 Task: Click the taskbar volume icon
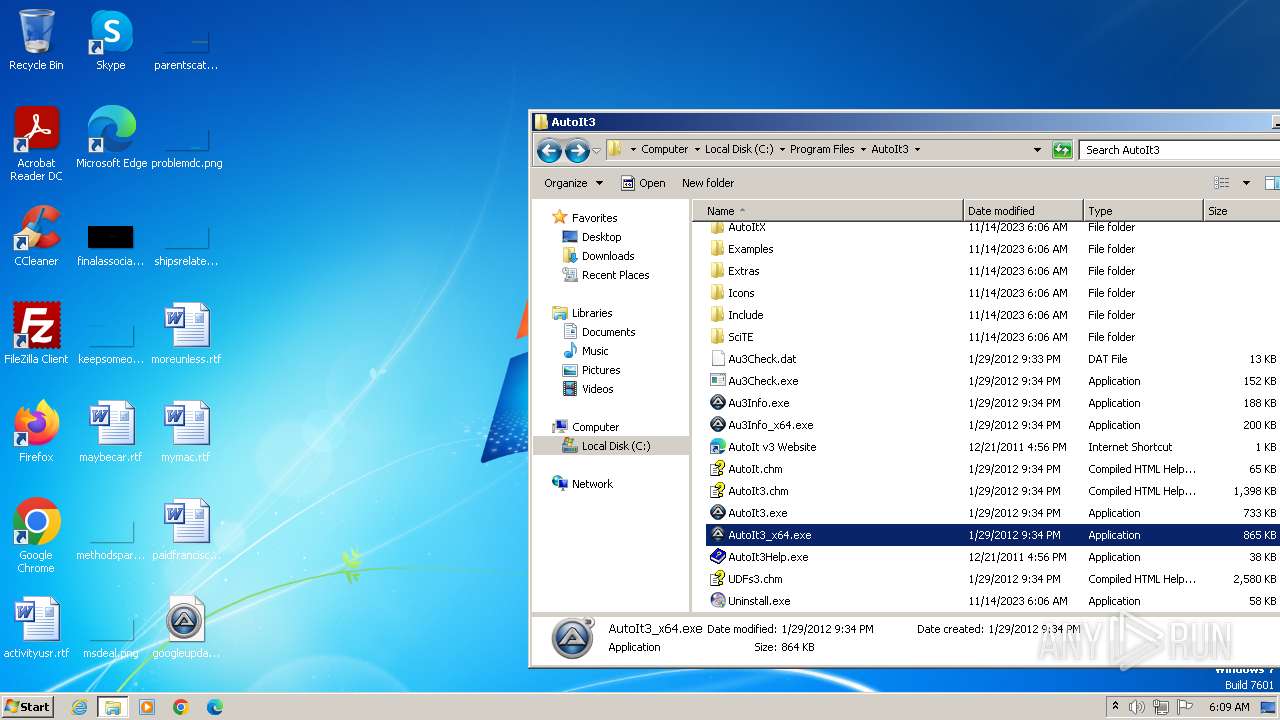(1137, 707)
